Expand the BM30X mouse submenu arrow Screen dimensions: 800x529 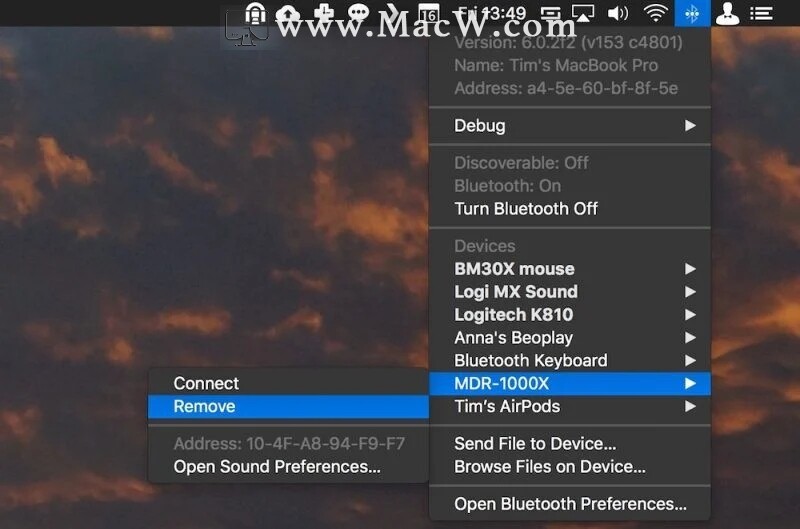click(x=690, y=269)
